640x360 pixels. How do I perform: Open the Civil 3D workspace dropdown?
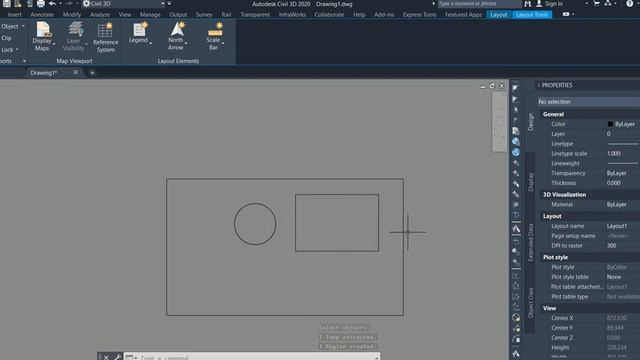click(124, 4)
